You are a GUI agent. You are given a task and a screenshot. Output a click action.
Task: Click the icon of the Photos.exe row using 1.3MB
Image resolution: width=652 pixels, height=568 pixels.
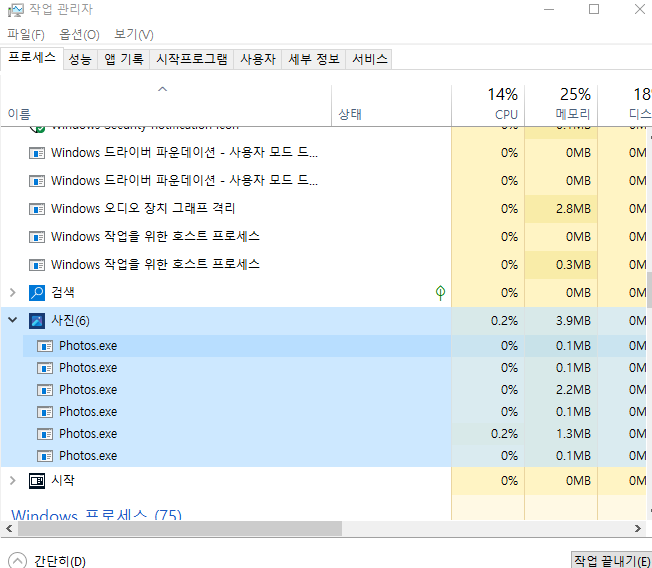pyautogui.click(x=45, y=434)
